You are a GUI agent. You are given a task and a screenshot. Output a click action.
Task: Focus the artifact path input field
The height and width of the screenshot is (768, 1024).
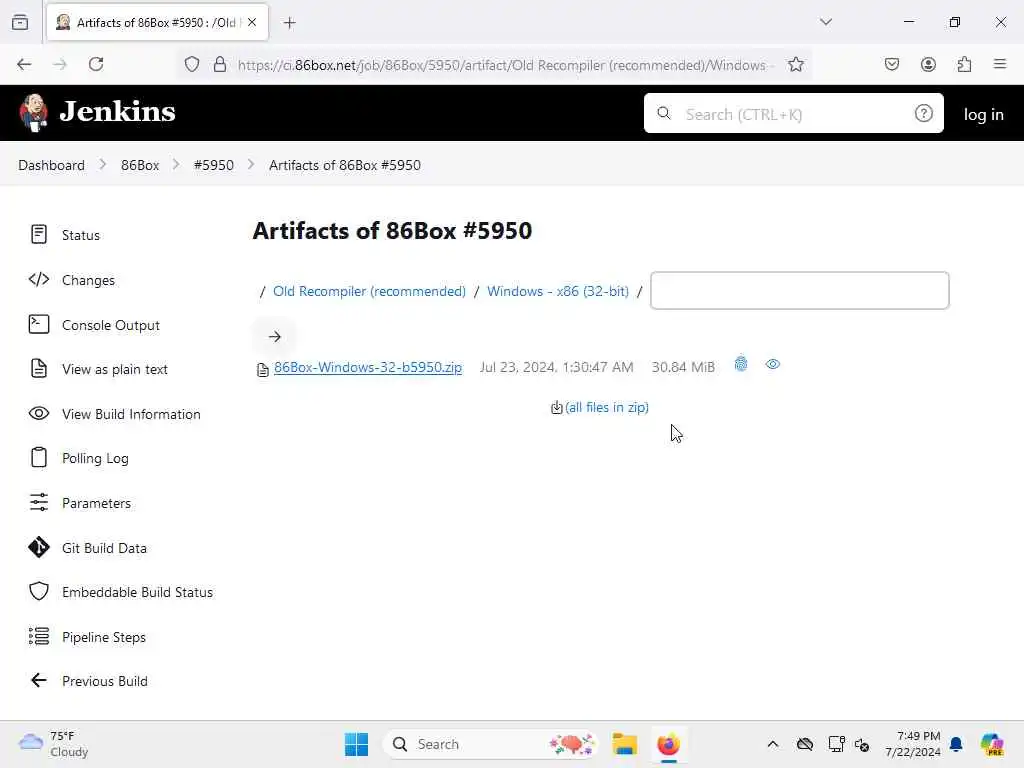tap(799, 291)
